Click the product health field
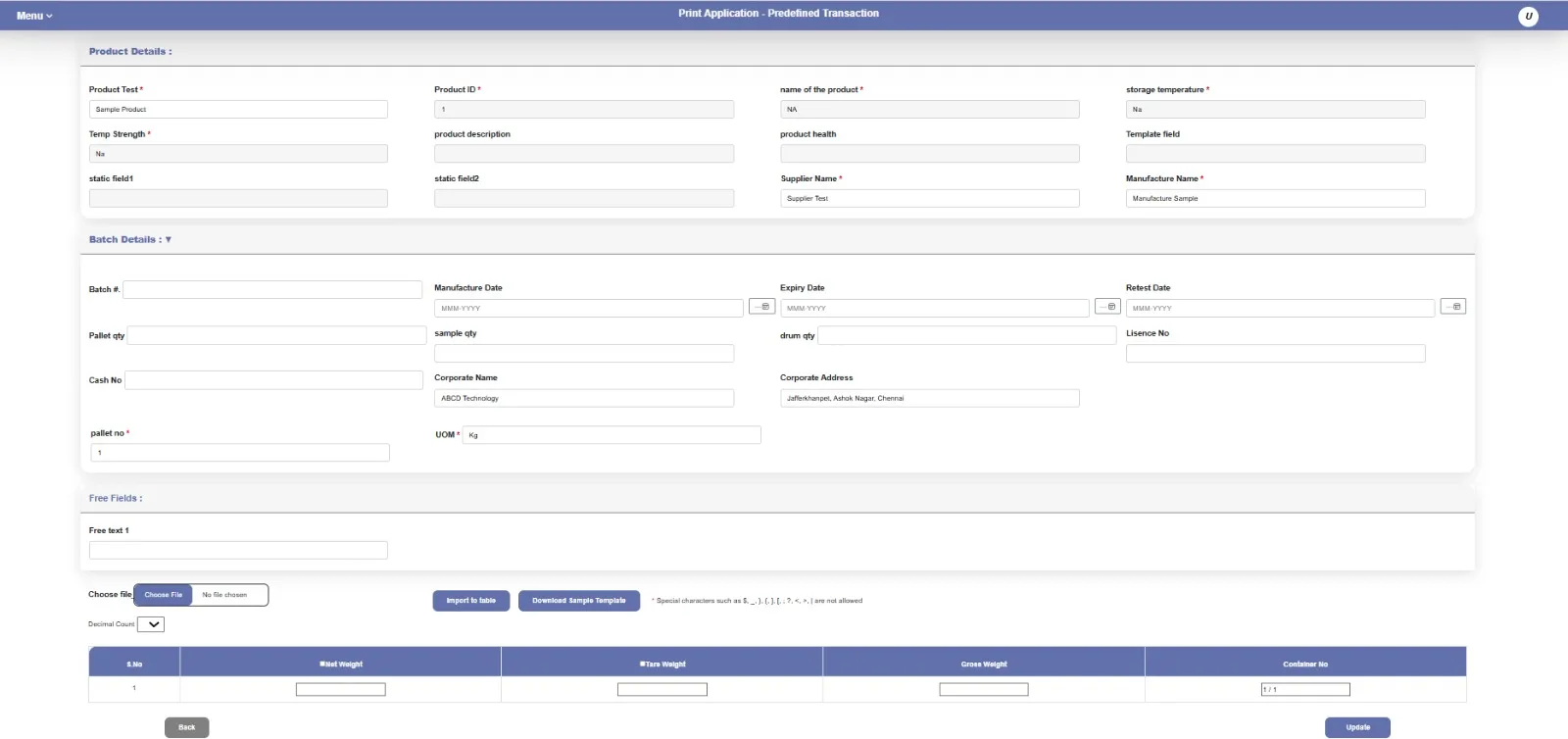Viewport: 1568px width, 739px height. pos(930,154)
